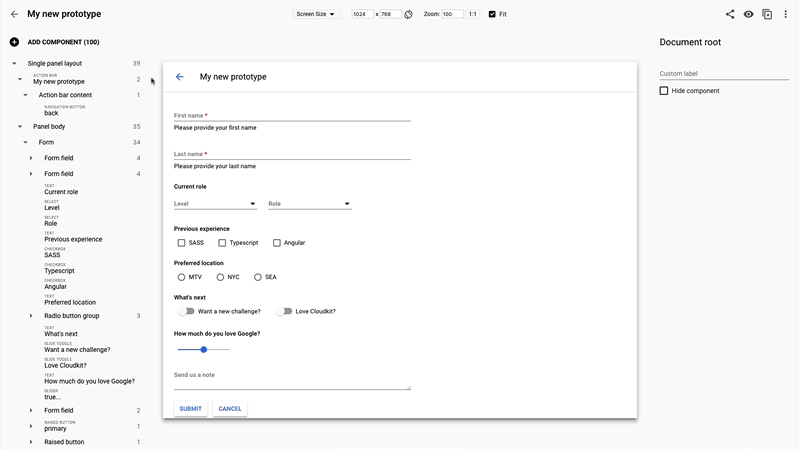The width and height of the screenshot is (800, 450).
Task: Enable the Hide component checkbox
Action: click(664, 91)
